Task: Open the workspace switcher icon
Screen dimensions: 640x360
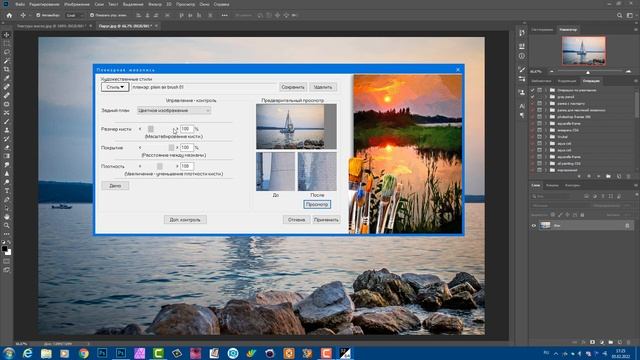Action: 630,16
